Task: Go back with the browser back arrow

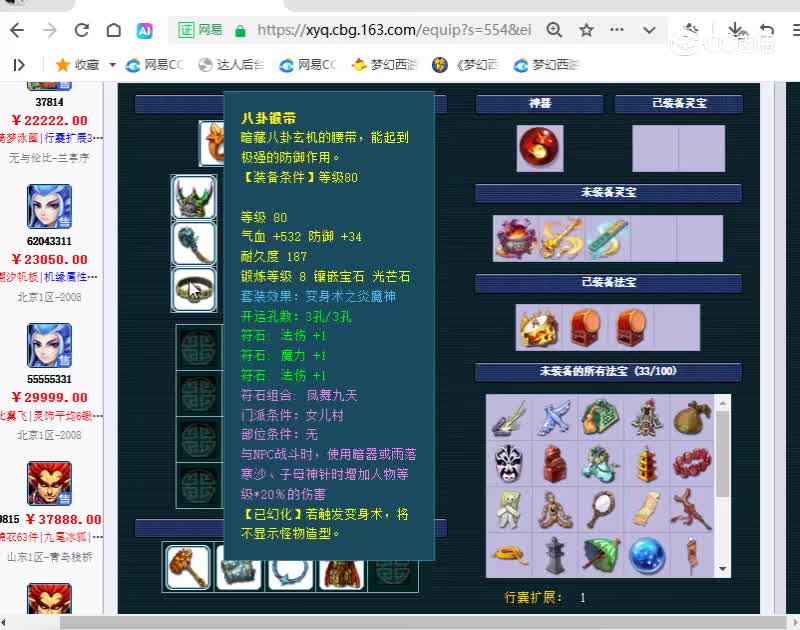Action: click(17, 31)
